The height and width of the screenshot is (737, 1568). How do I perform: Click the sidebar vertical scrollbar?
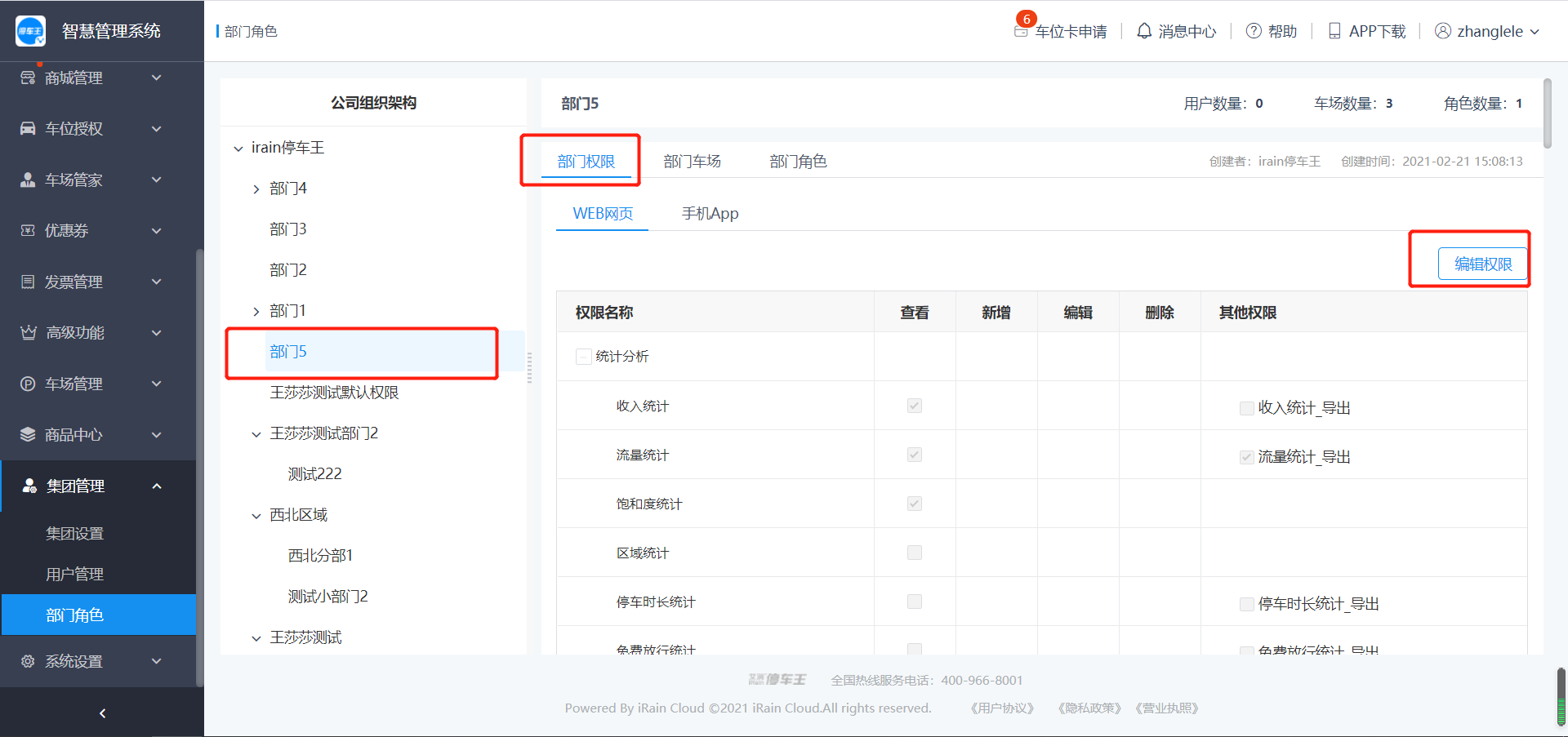[199, 467]
